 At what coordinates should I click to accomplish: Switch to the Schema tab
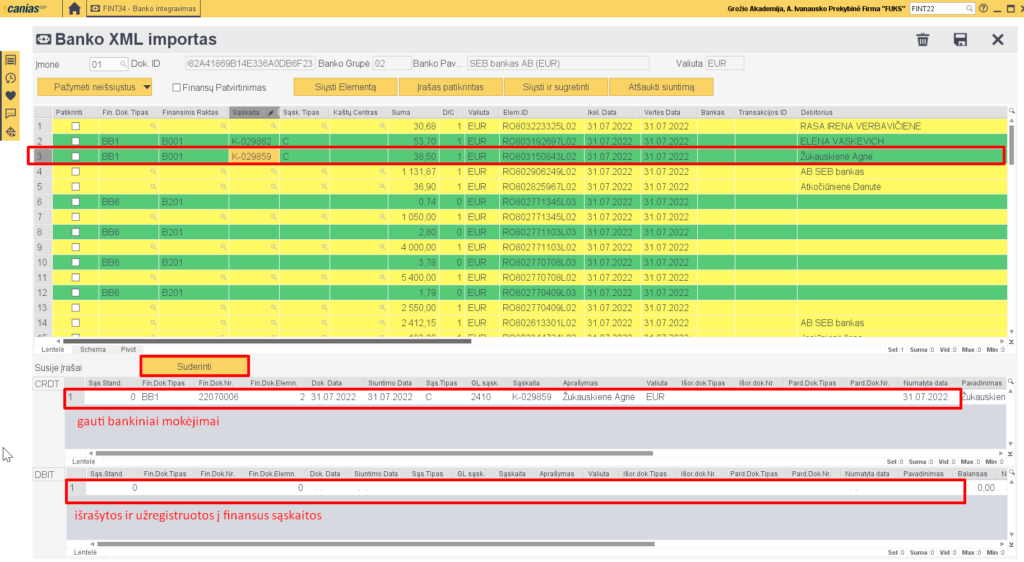click(92, 349)
